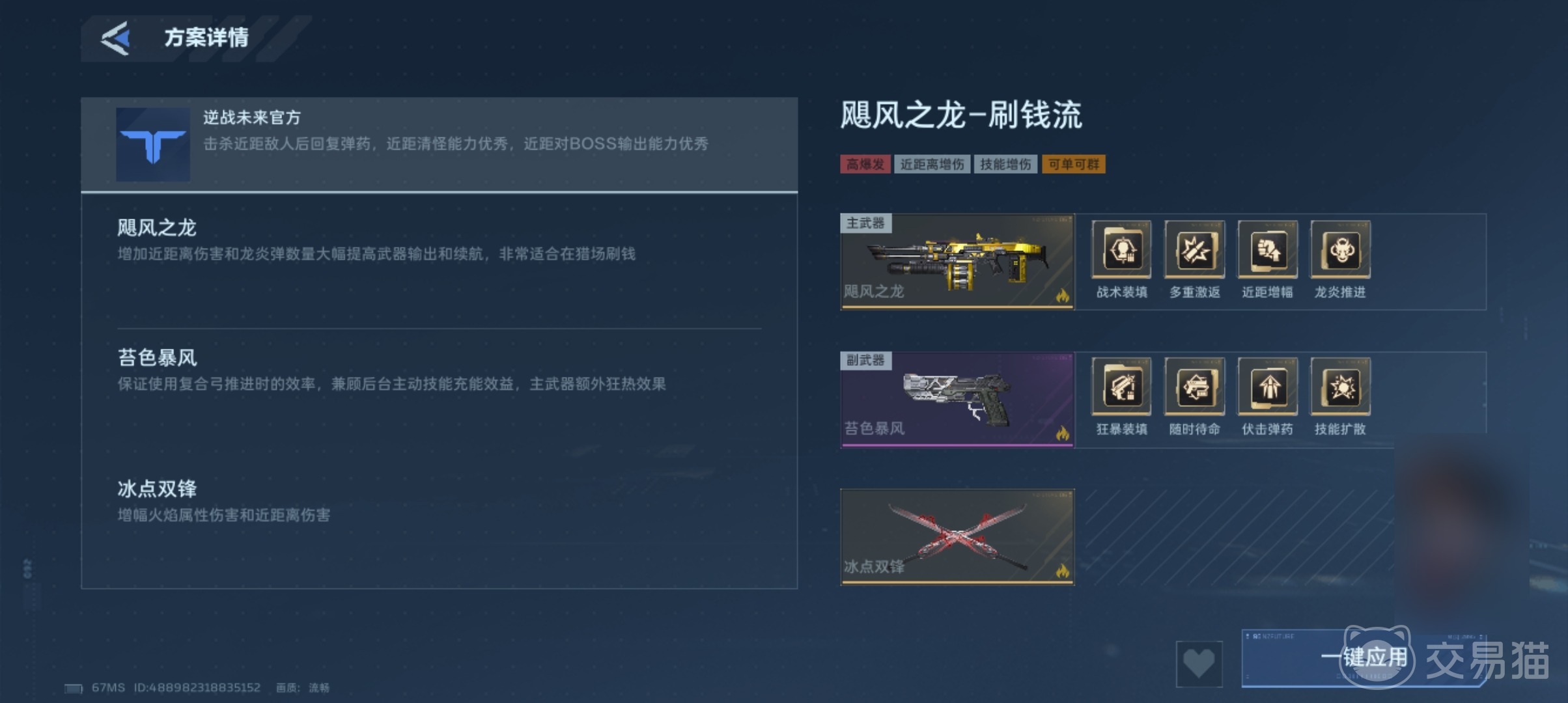1568x703 pixels.
Task: Select the 近距增幅 plugin icon
Action: (1267, 249)
